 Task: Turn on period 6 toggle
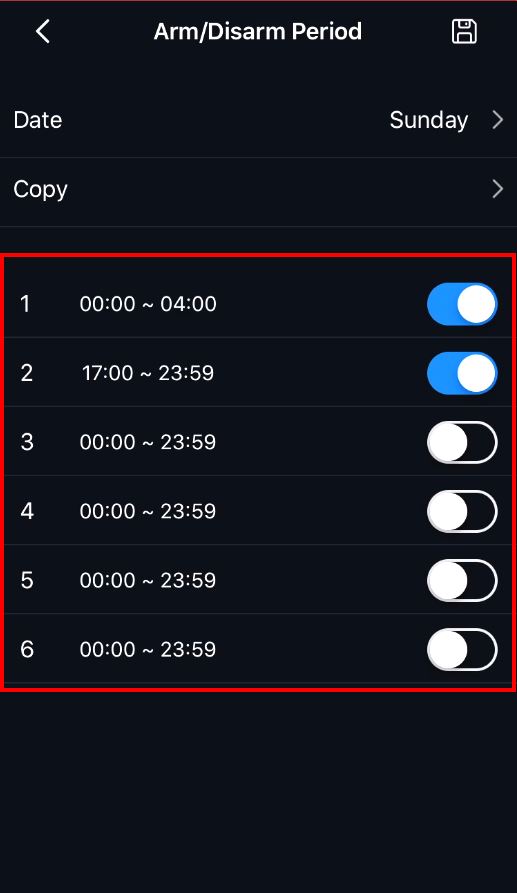[x=462, y=649]
